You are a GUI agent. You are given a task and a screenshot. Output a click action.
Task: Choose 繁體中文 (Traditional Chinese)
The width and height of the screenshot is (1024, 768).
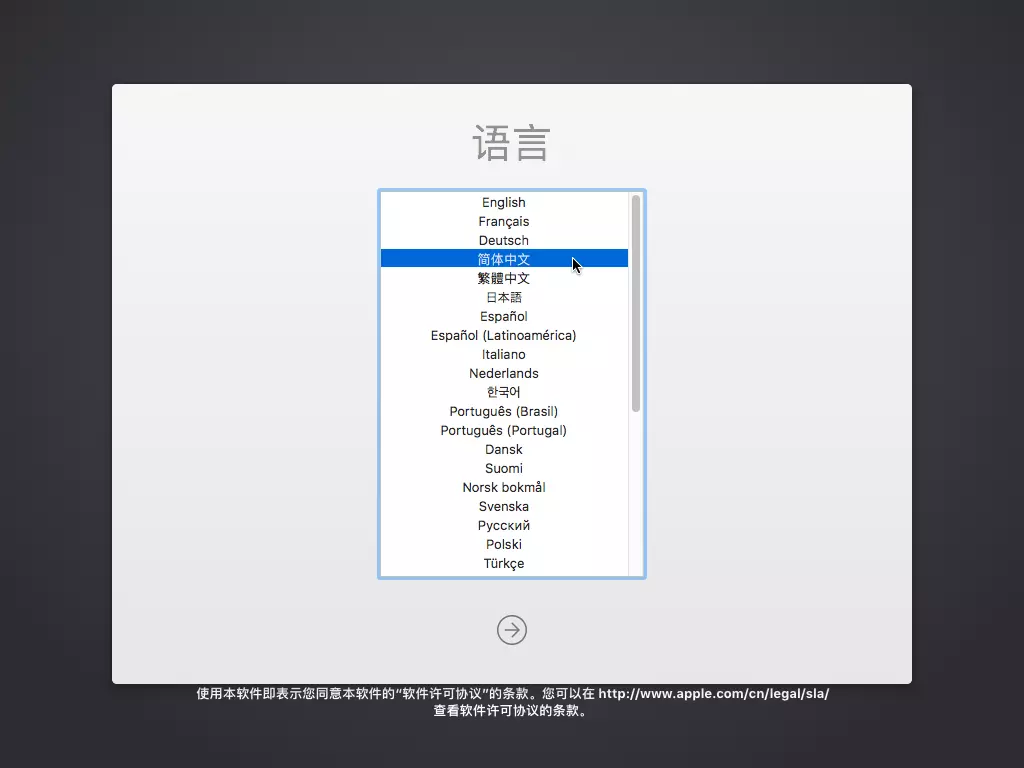[503, 278]
